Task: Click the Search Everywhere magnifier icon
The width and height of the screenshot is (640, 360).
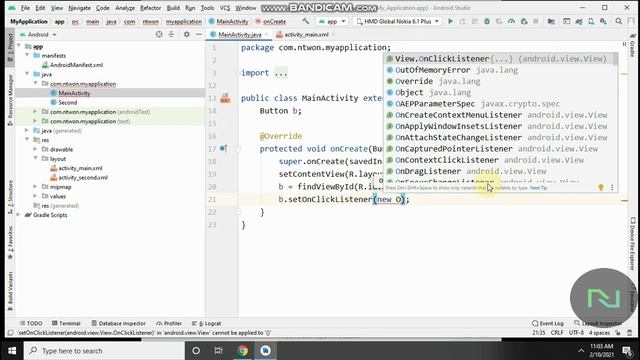Action: 619,21
